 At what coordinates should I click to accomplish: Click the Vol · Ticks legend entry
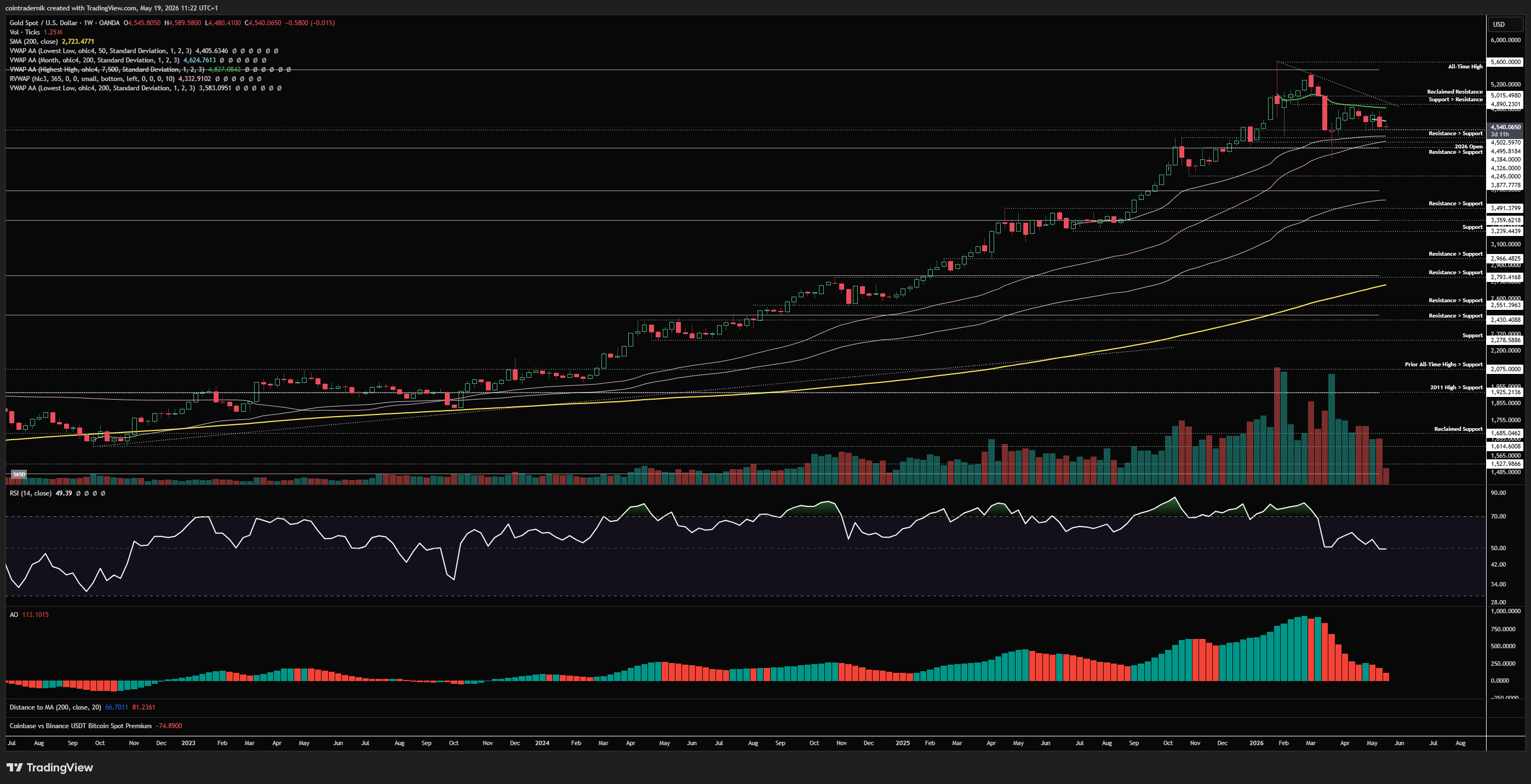[x=25, y=32]
